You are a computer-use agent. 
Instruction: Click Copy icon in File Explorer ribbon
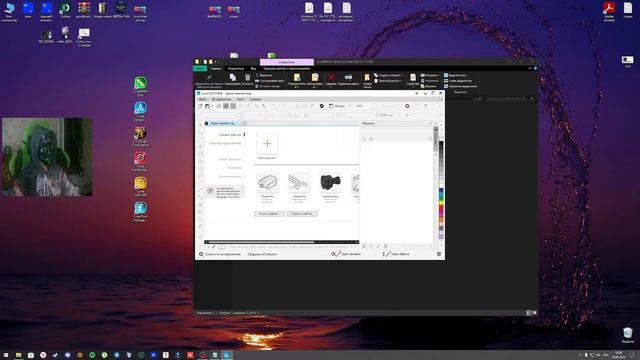coord(232,77)
